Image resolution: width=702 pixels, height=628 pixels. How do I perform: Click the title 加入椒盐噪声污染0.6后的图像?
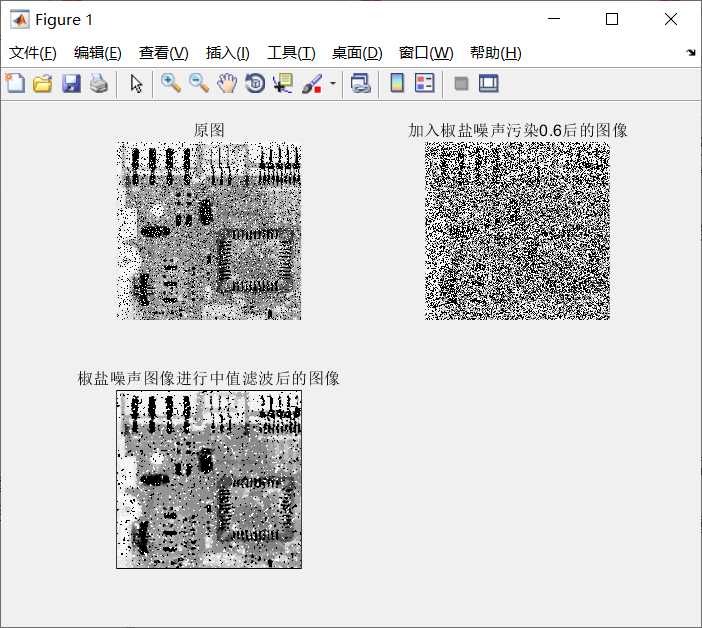518,130
